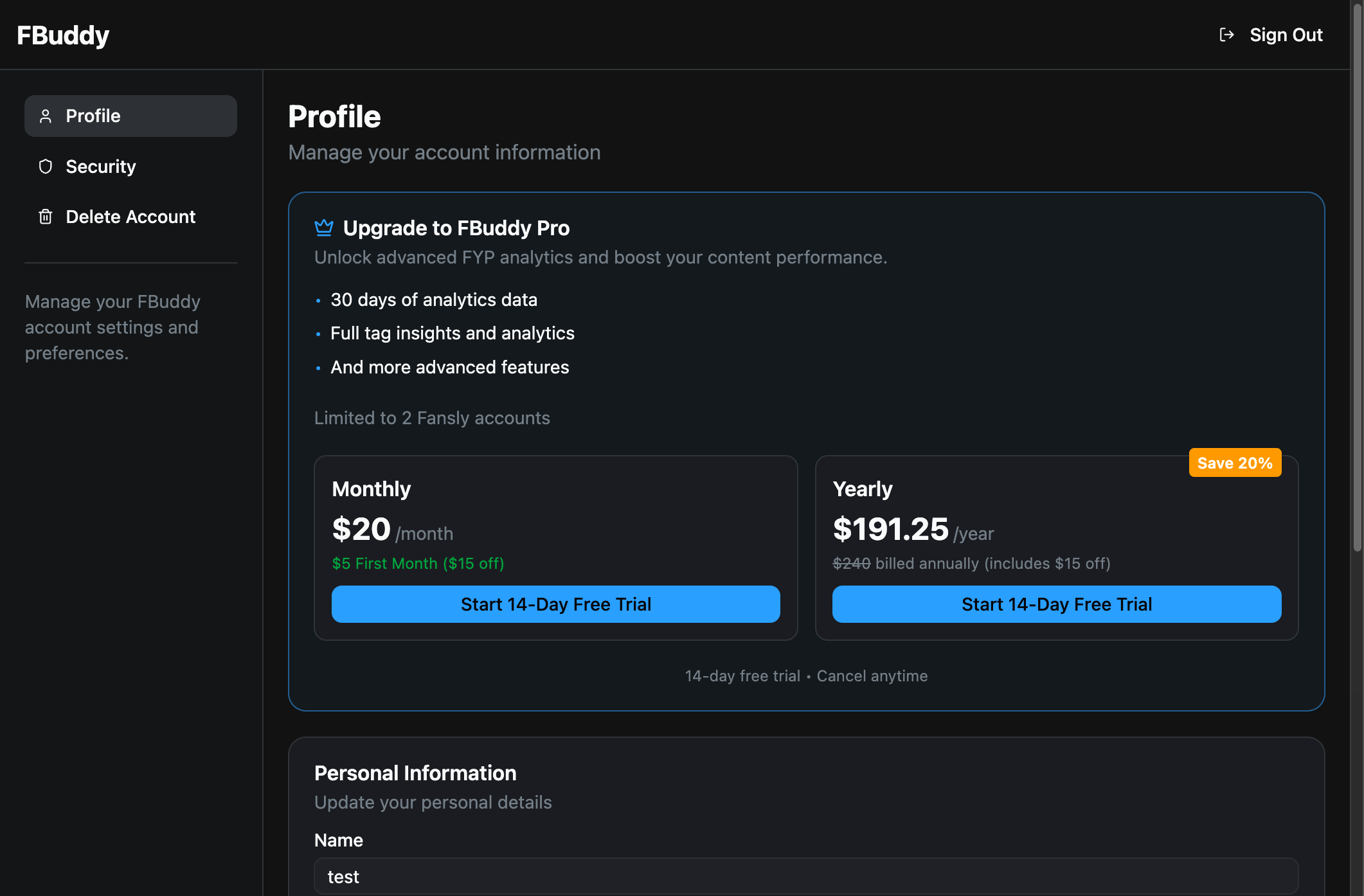Click the Name field label
This screenshot has height=896, width=1364.
(x=339, y=840)
